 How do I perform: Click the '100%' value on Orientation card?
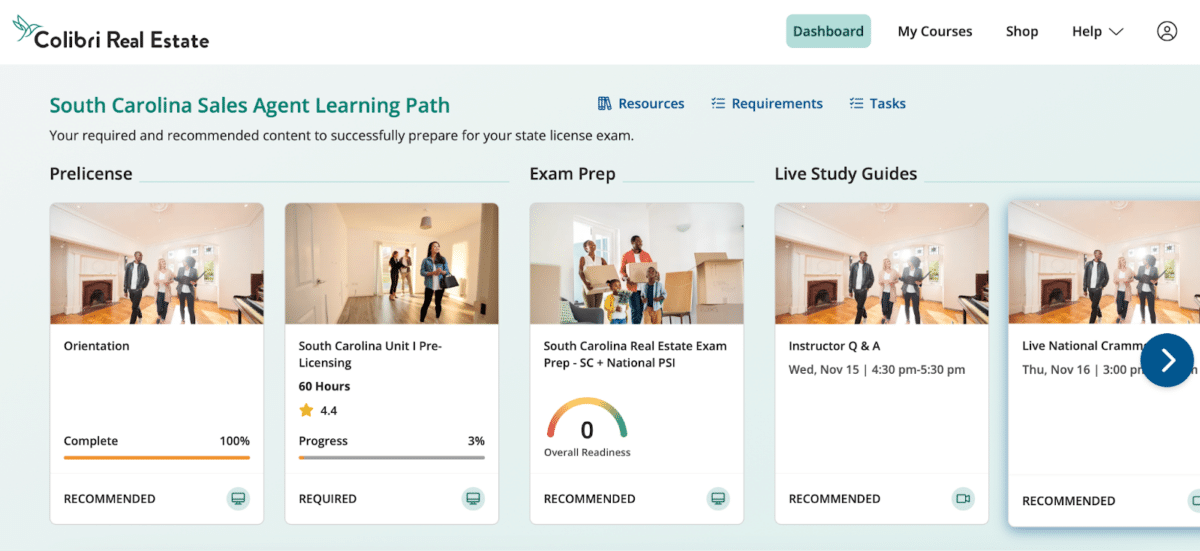tap(235, 441)
